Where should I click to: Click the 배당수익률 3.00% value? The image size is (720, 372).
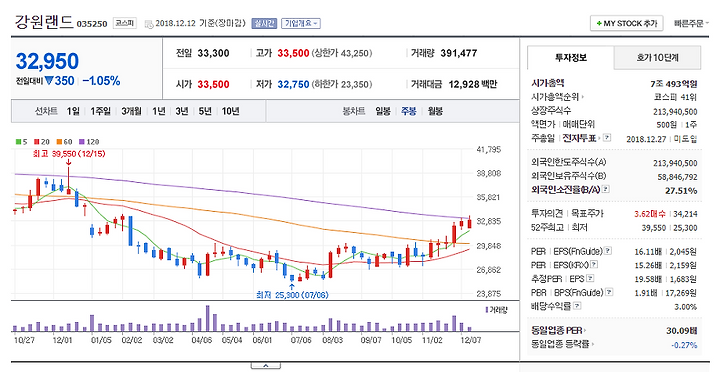tap(686, 307)
